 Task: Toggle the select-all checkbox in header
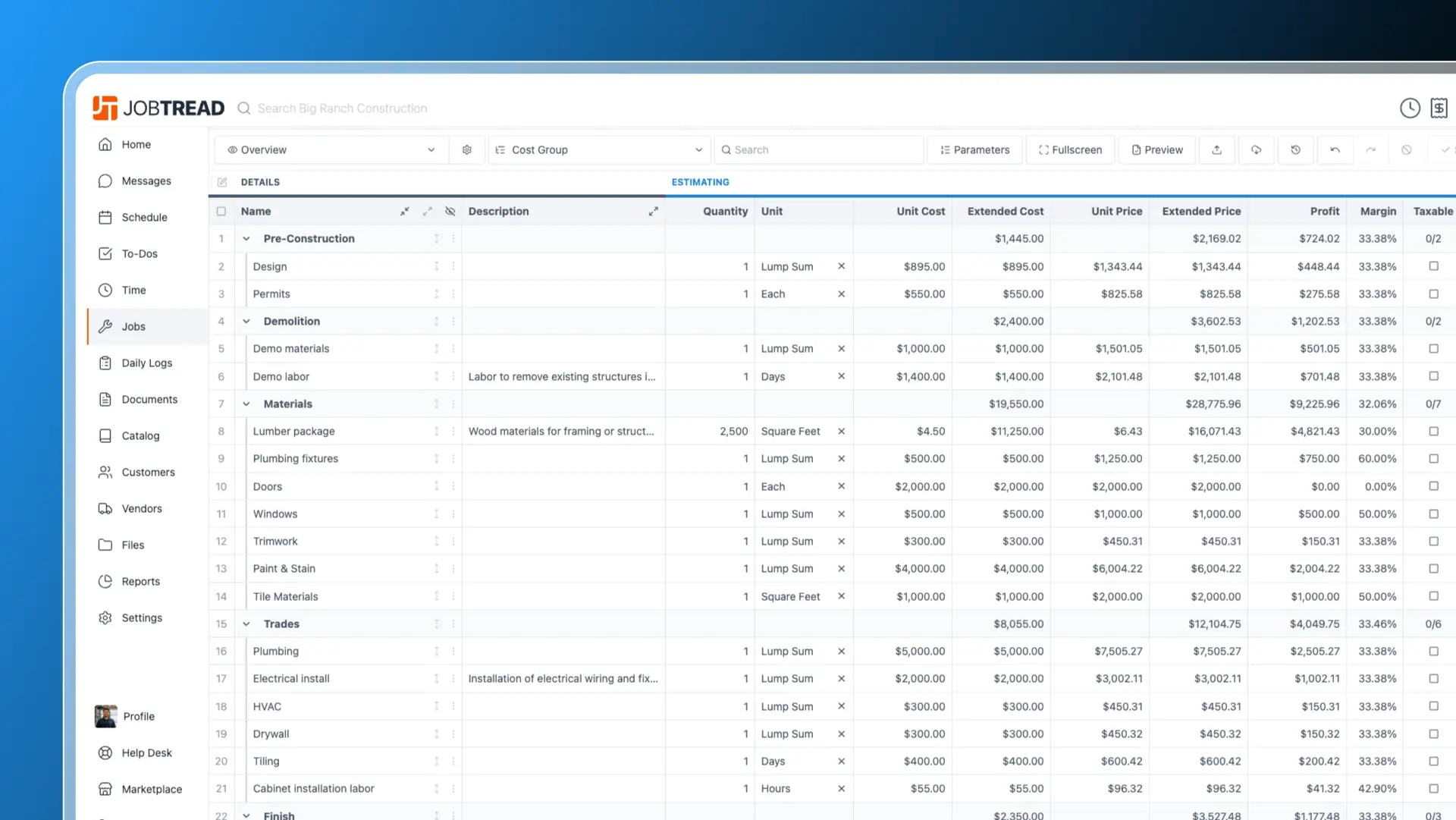[x=221, y=212]
